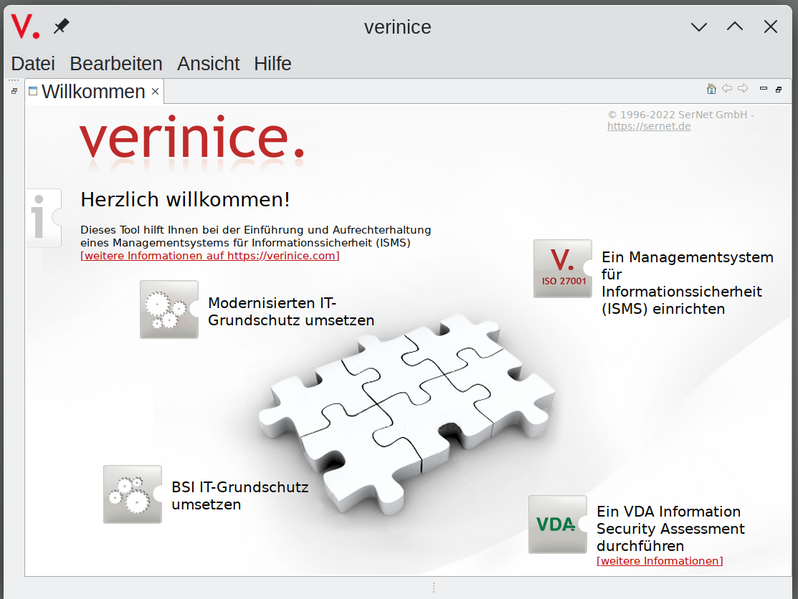Select the Willkommen tab
798x599 pixels.
[94, 92]
